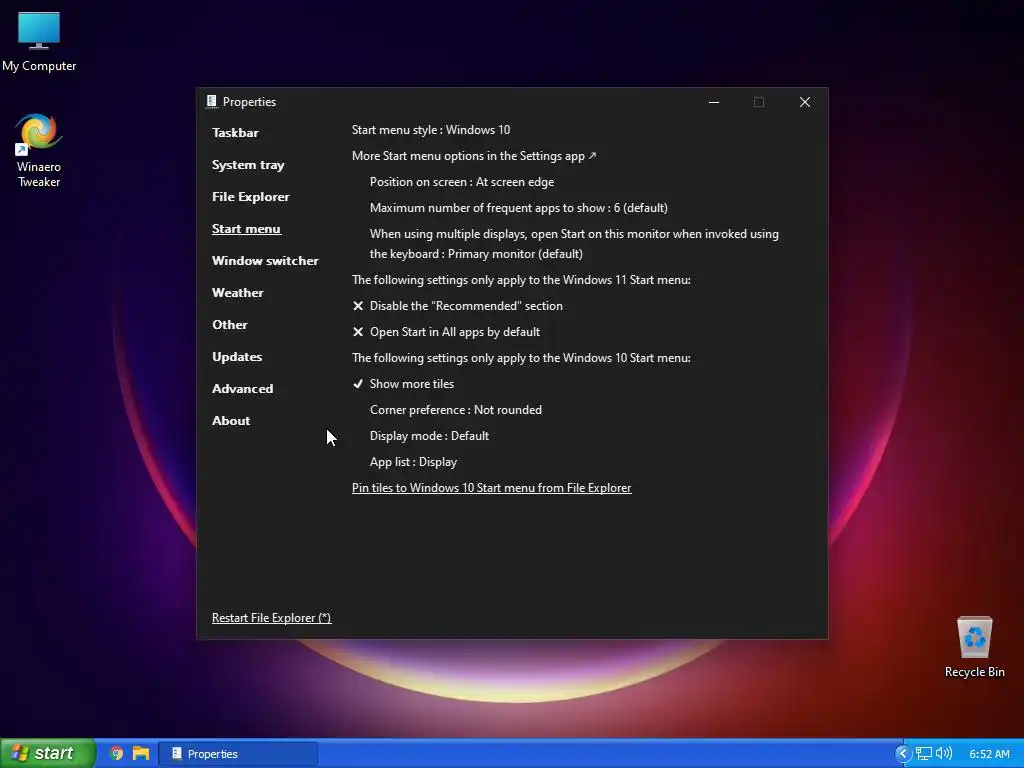
Task: Open the Start button
Action: 48,753
